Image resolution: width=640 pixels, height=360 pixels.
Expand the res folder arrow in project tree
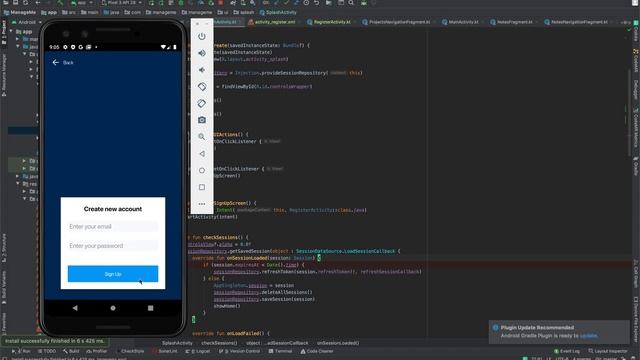point(18,184)
